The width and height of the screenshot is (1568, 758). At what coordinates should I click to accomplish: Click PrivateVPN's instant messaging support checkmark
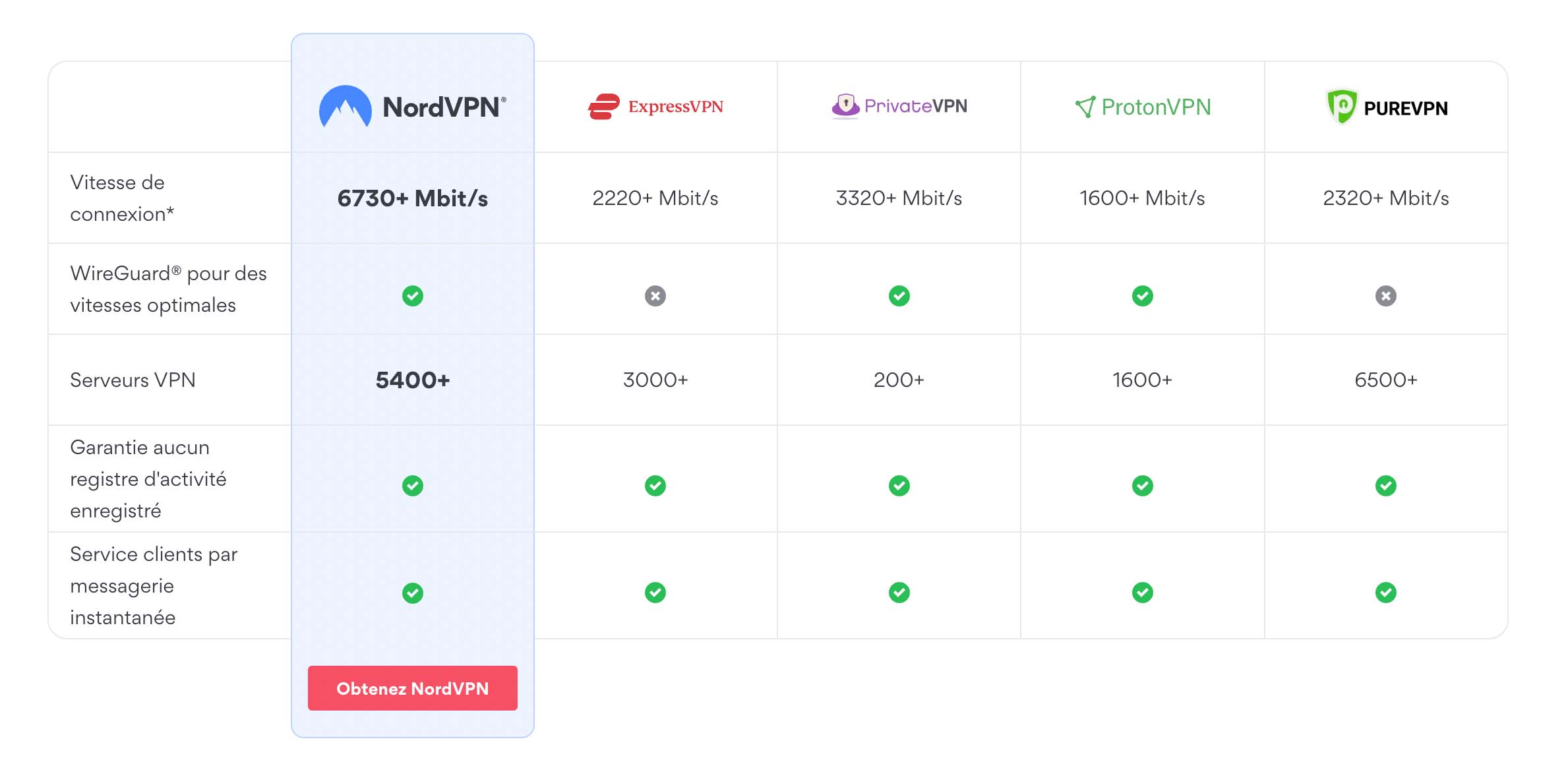point(899,593)
